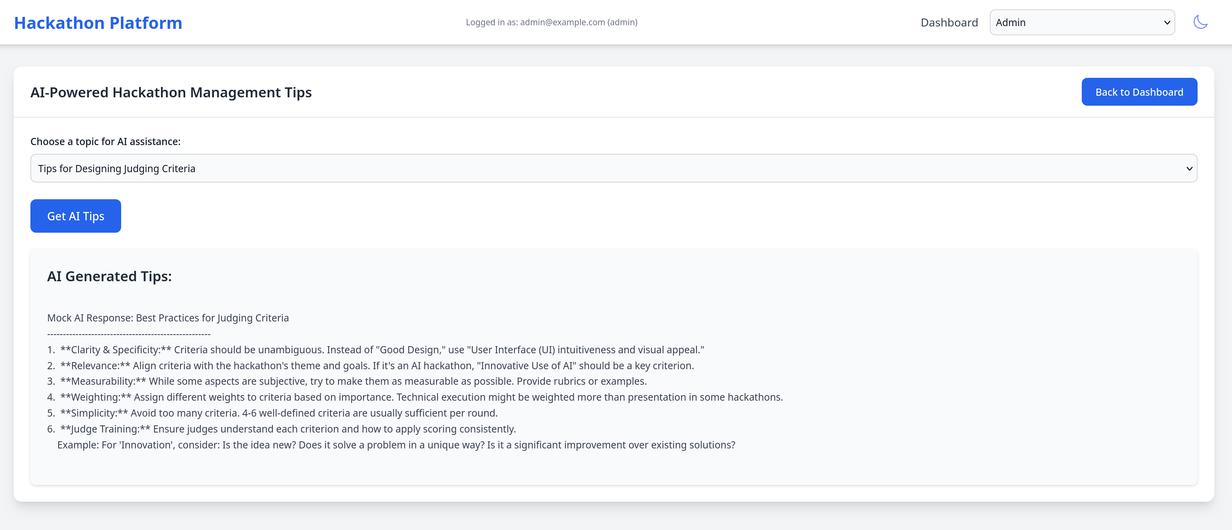
Task: Click the AI Generated Tips heading
Action: [109, 276]
